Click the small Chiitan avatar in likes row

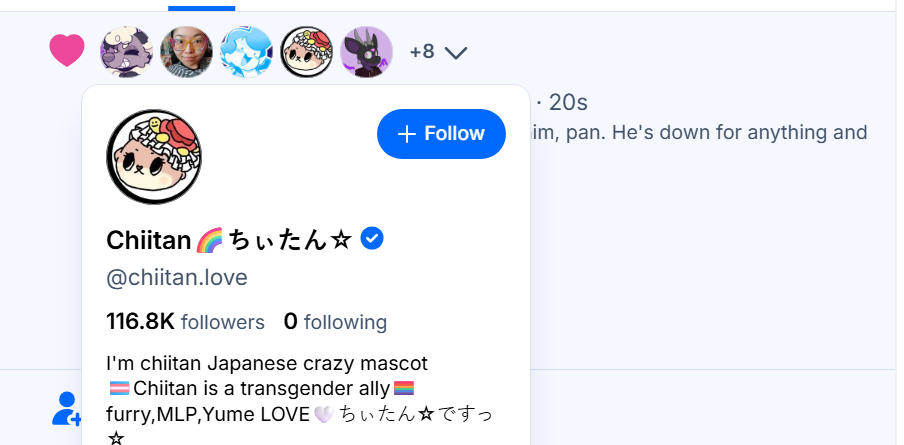(x=306, y=52)
